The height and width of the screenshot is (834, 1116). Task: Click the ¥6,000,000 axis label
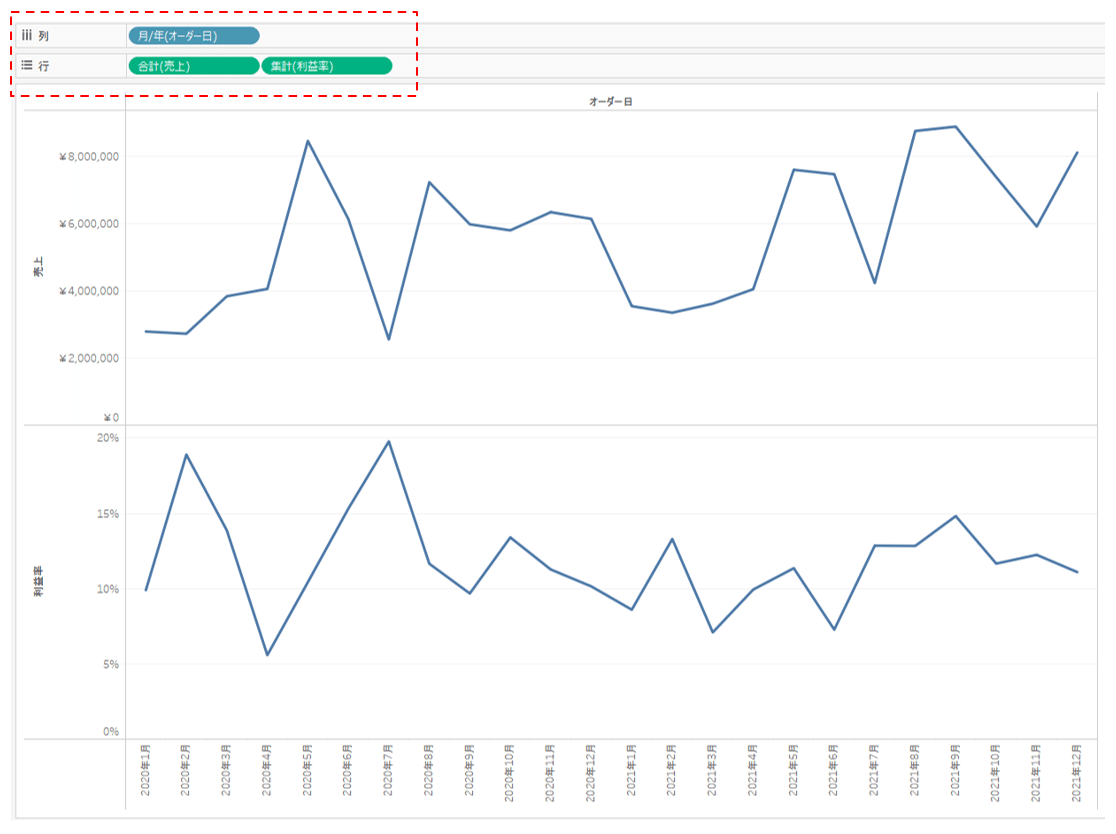[x=89, y=223]
